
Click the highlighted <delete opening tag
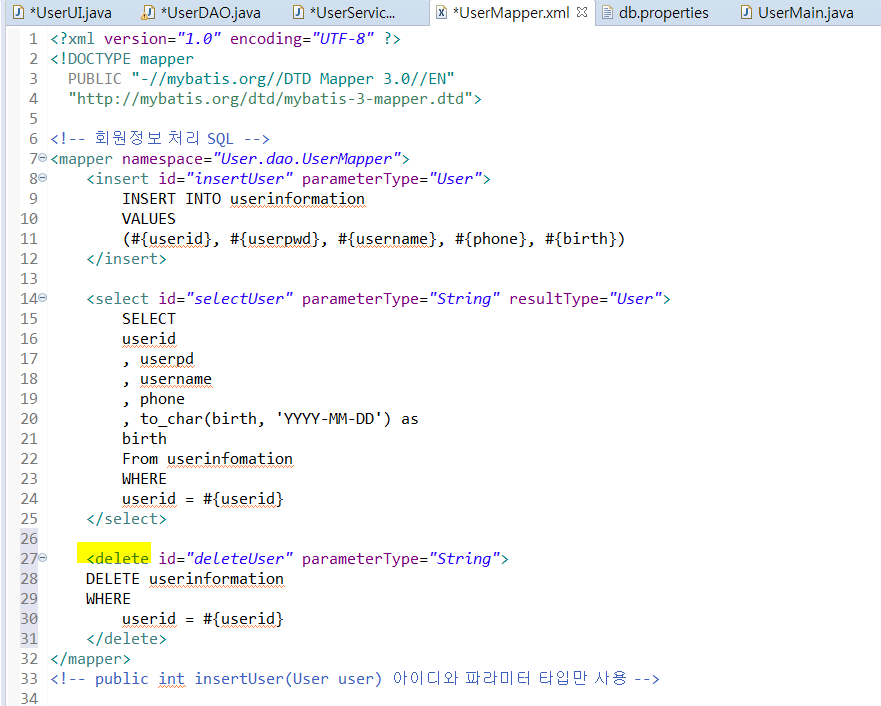pyautogui.click(x=117, y=558)
